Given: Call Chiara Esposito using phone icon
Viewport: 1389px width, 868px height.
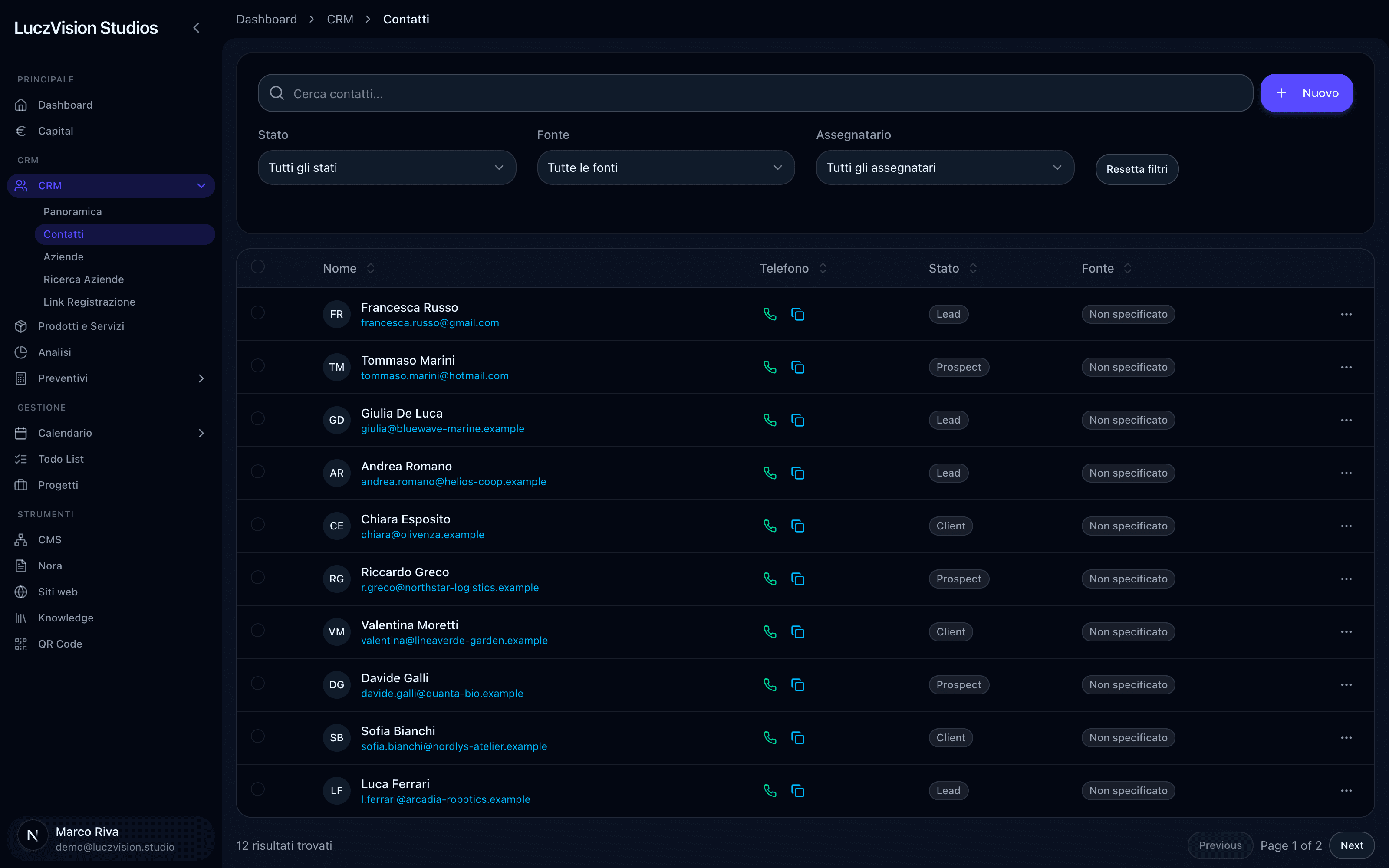Looking at the screenshot, I should pos(770,525).
